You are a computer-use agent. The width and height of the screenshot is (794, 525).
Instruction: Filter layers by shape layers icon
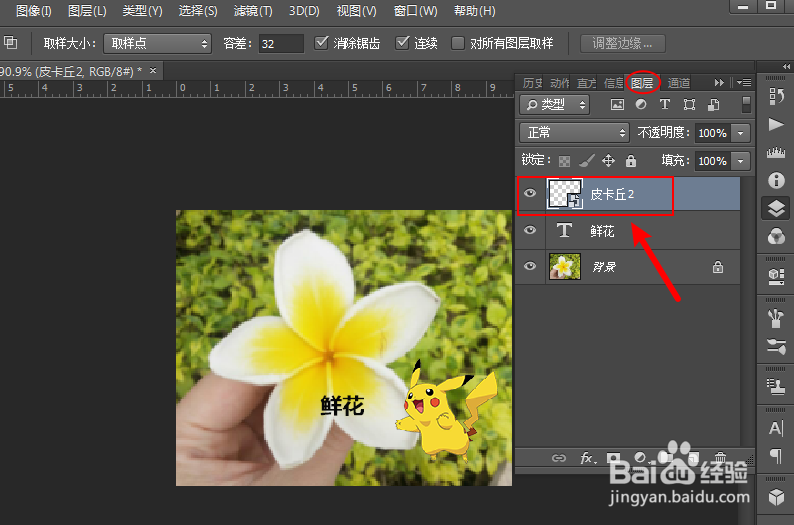[689, 105]
